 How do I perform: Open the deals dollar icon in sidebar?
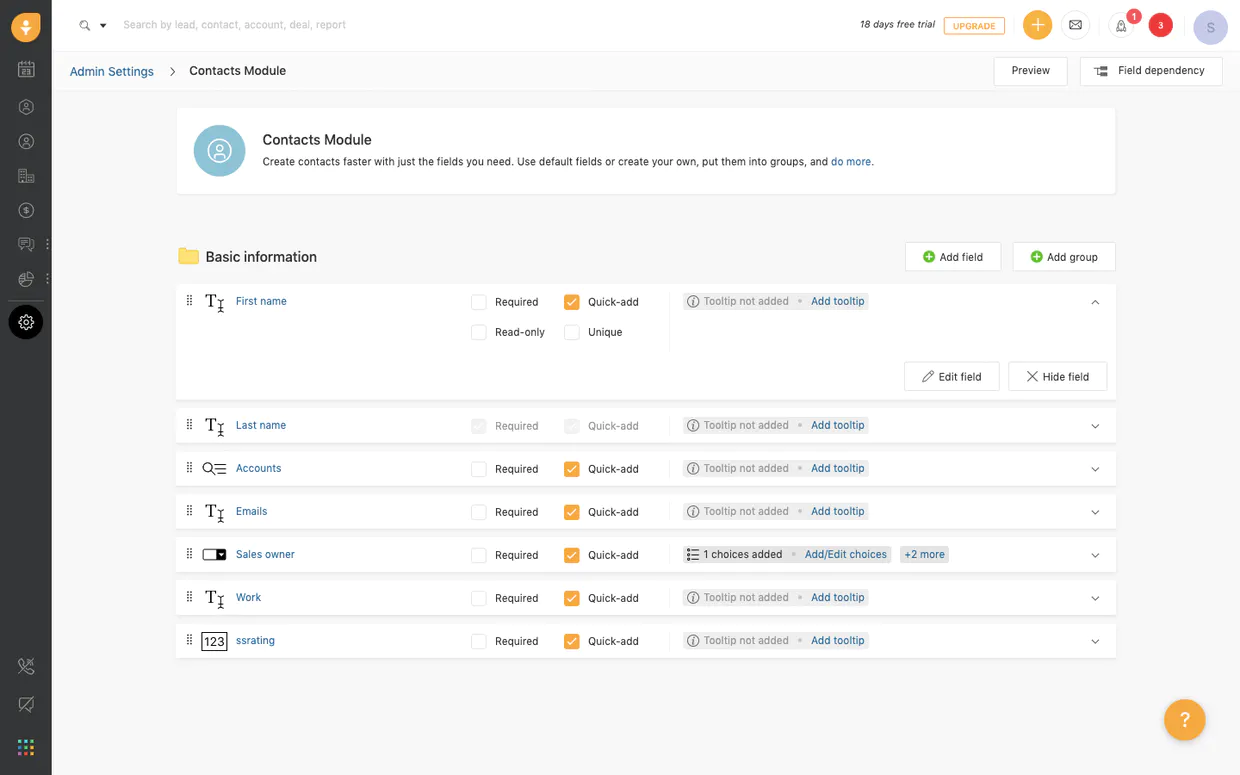[x=26, y=210]
